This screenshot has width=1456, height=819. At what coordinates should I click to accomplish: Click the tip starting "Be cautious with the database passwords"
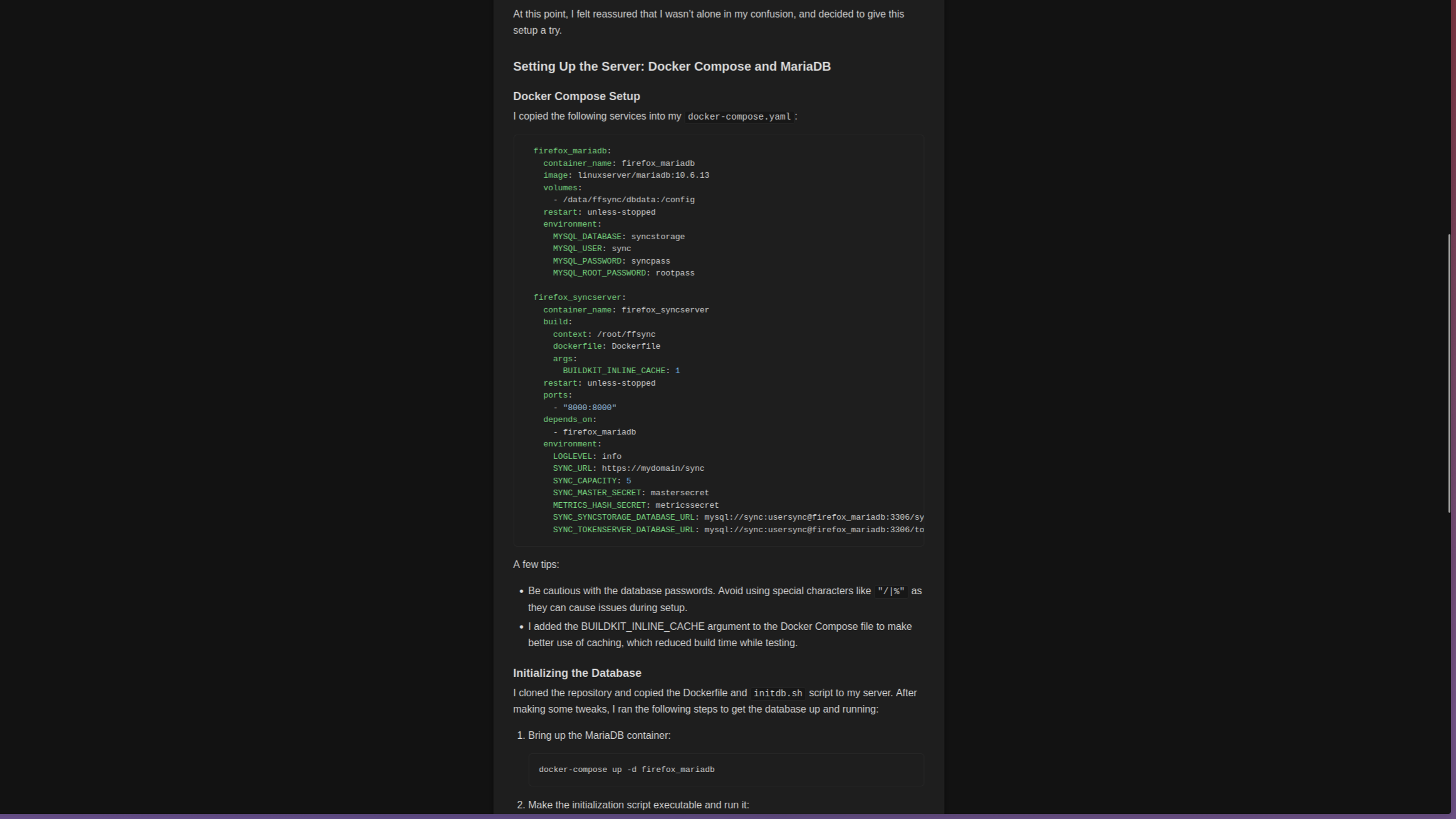click(x=725, y=599)
